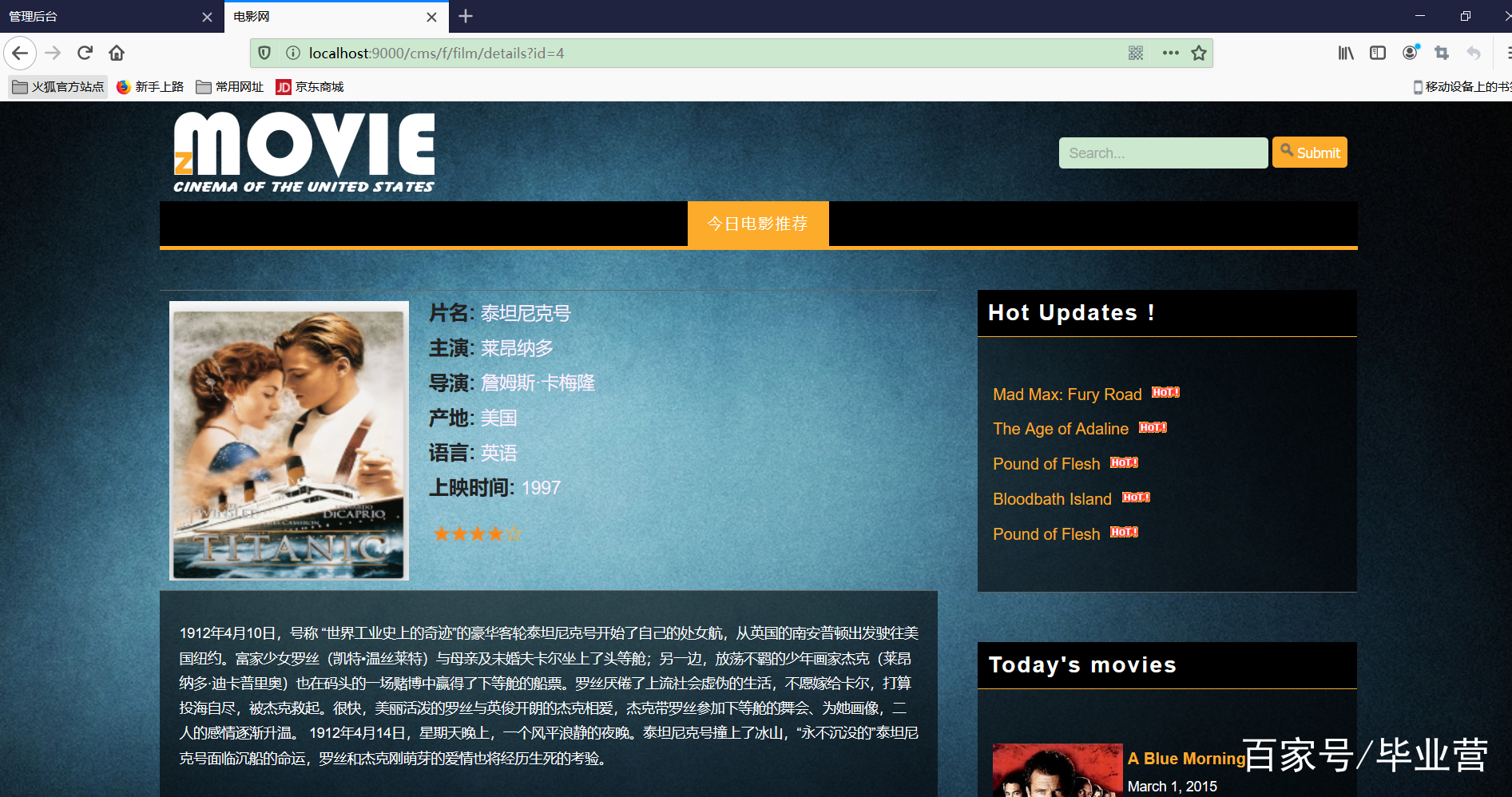Open the last Pound of Flesh link

point(1046,534)
